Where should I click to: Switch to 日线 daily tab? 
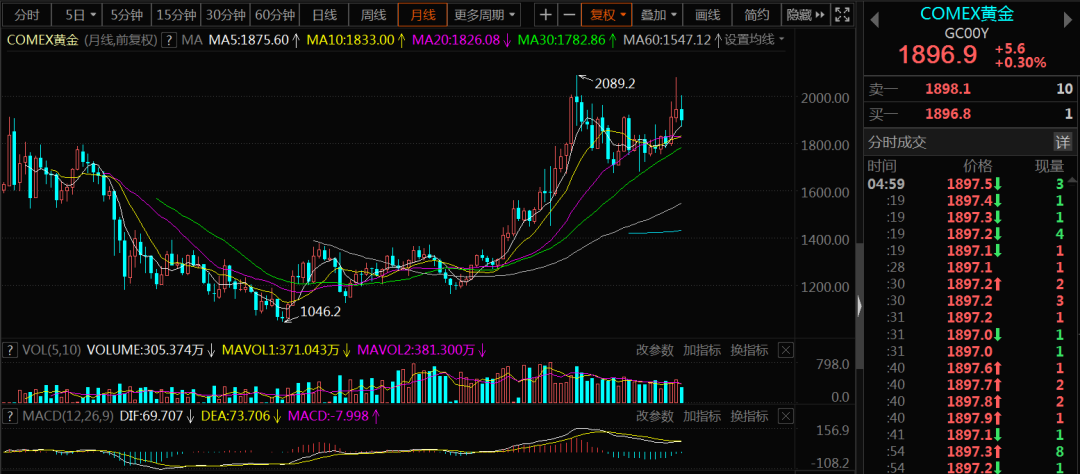[324, 14]
